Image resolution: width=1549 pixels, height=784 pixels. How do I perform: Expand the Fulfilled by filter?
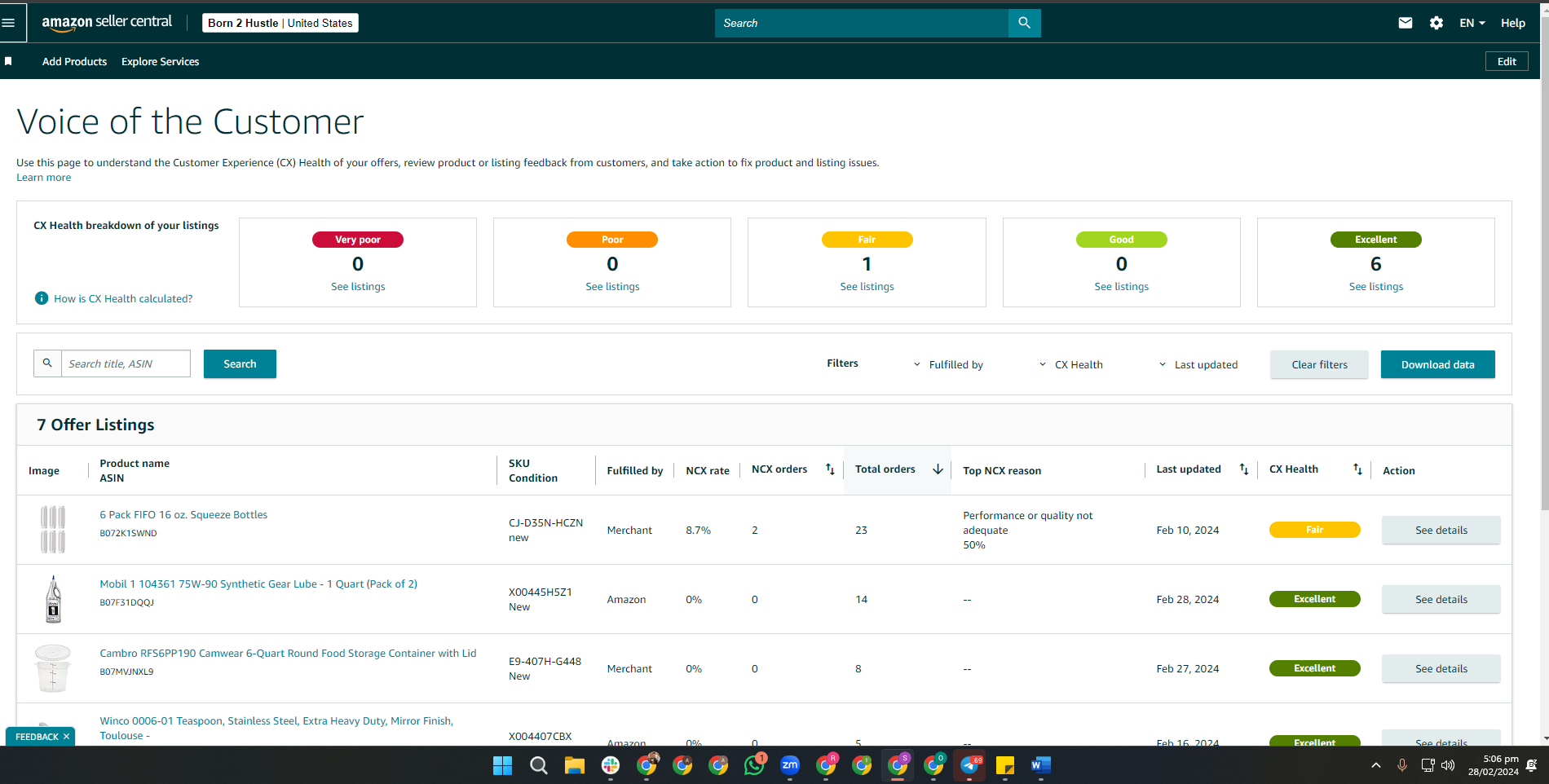pos(948,364)
